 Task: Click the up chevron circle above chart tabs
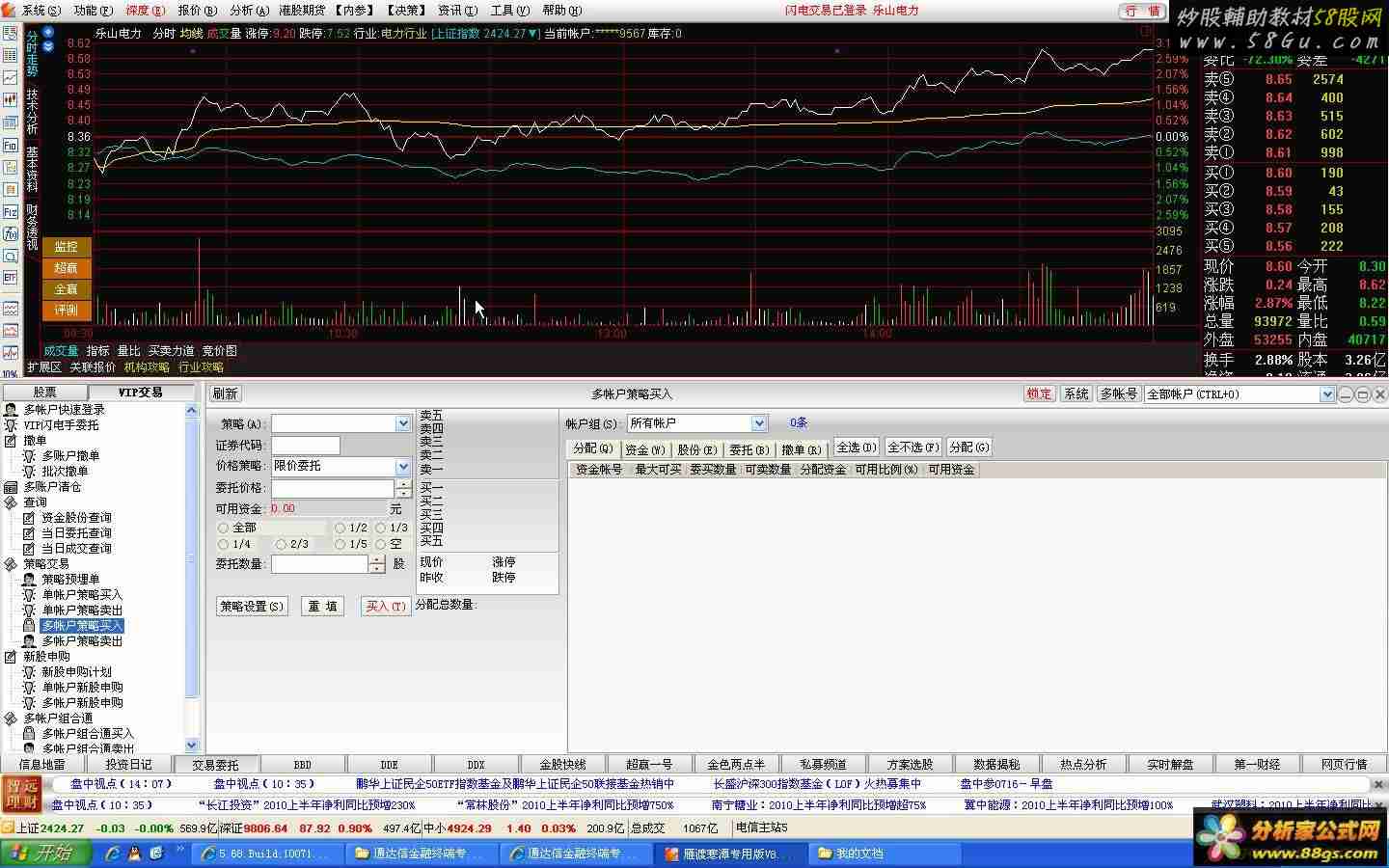(48, 33)
